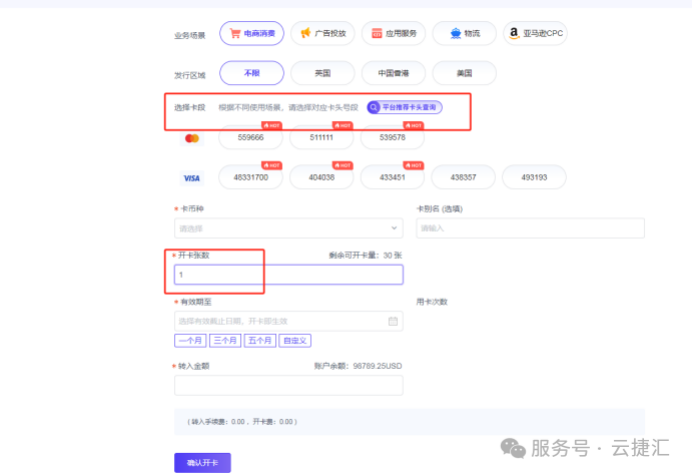Choose 自定义 validity option

click(x=296, y=341)
